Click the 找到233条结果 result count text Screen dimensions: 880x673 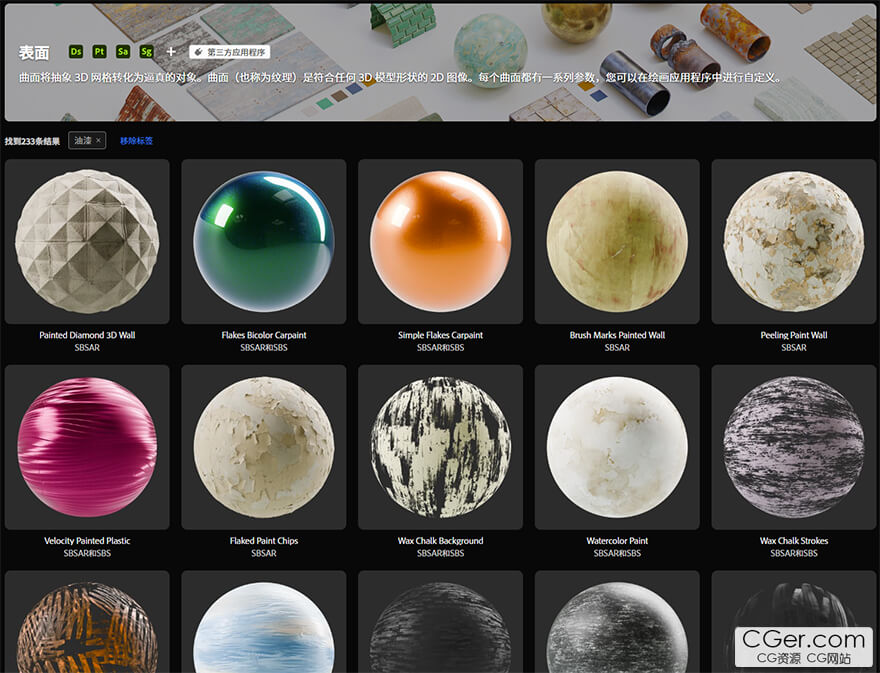coord(32,141)
